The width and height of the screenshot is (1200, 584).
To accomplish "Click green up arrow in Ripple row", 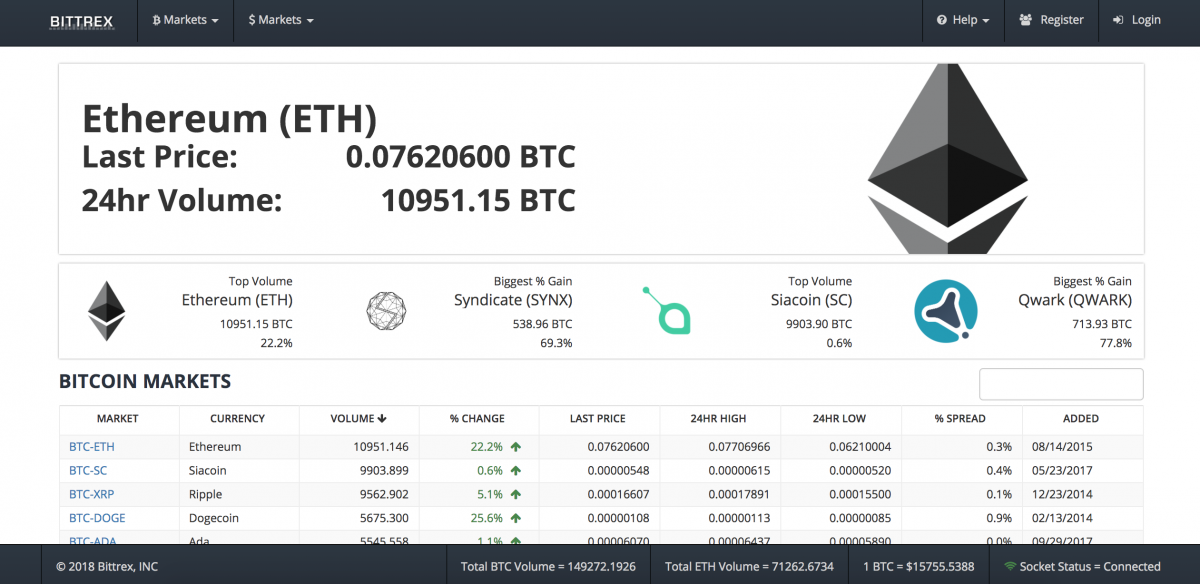I will [516, 495].
